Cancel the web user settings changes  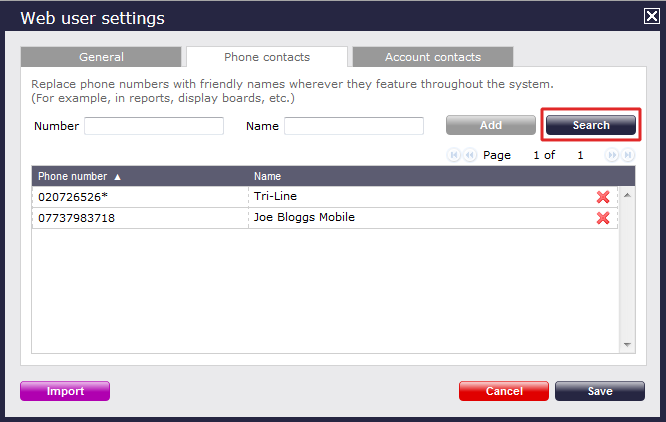[x=504, y=391]
